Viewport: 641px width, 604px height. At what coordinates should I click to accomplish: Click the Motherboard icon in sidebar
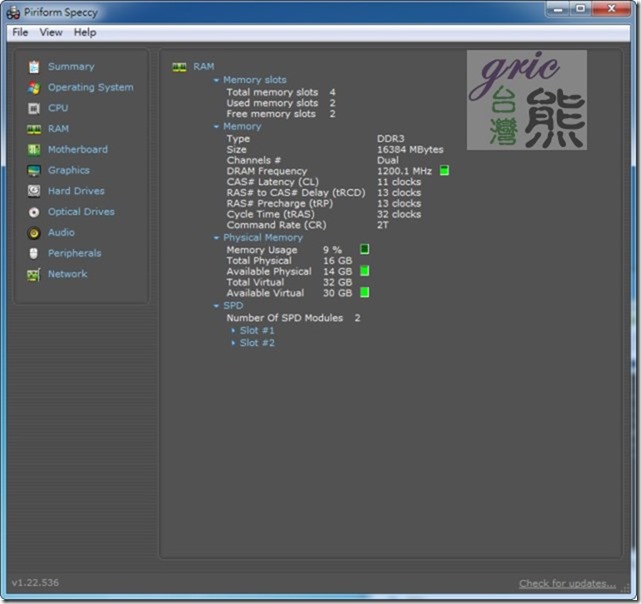34,150
